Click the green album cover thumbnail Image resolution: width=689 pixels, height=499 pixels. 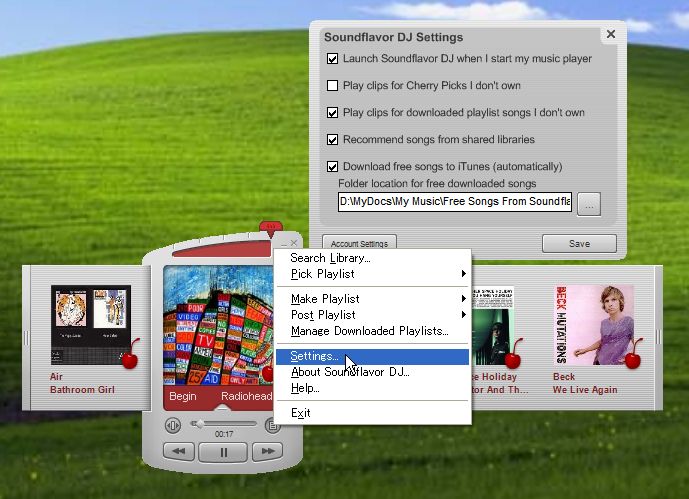pyautogui.click(x=493, y=325)
